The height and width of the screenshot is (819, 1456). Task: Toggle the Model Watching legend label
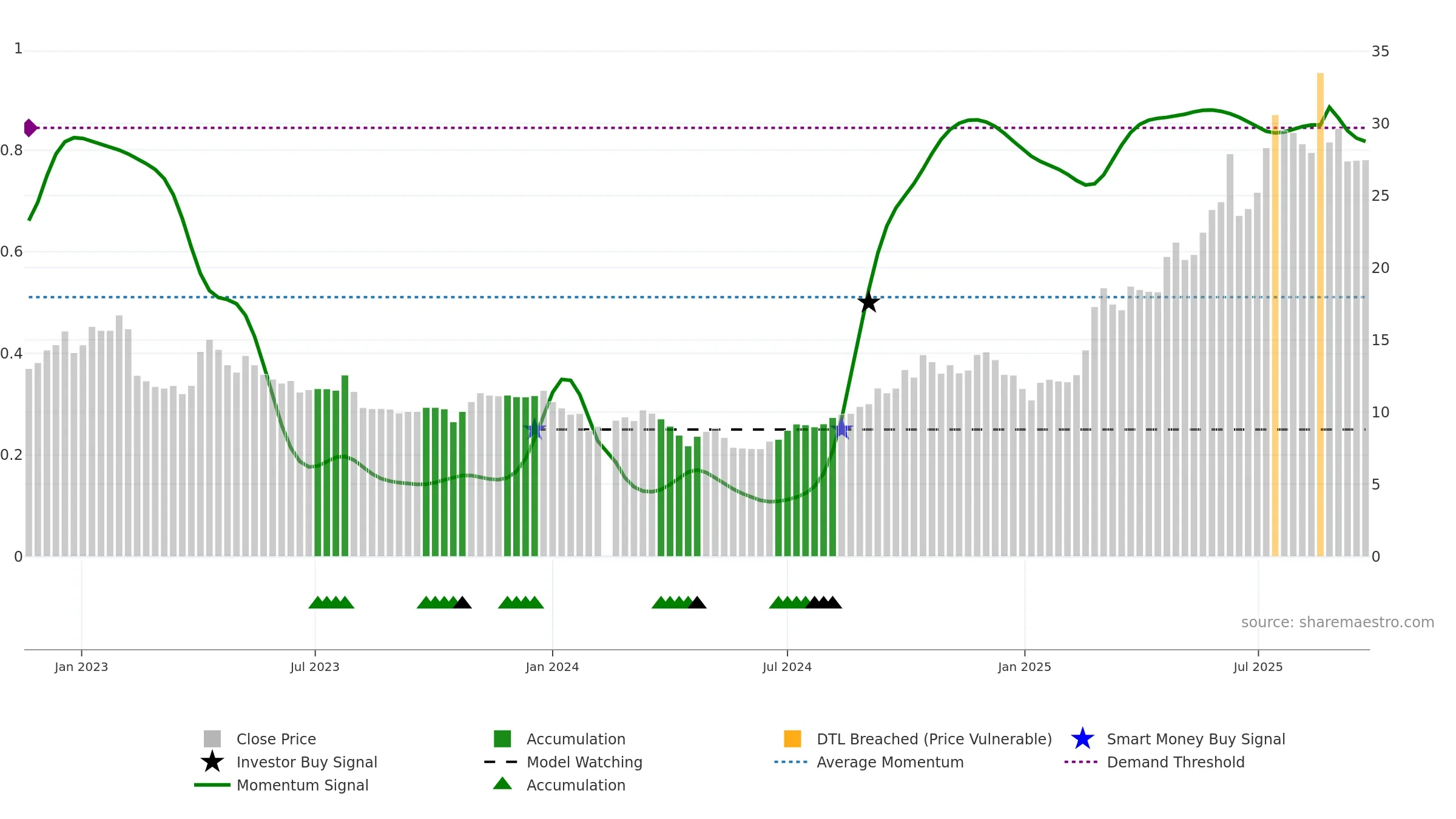(585, 762)
